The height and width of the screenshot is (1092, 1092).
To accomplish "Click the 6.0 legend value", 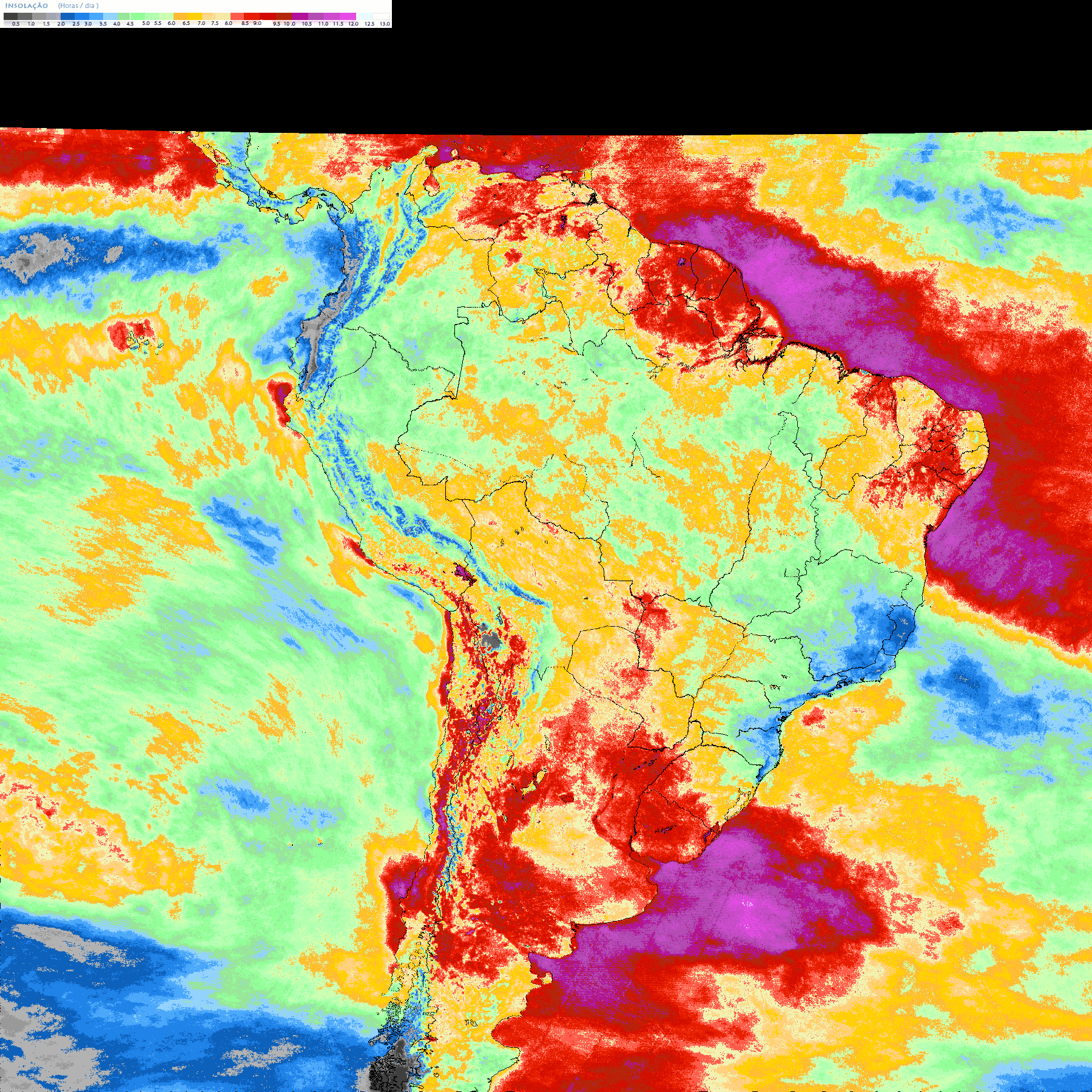I will click(172, 23).
